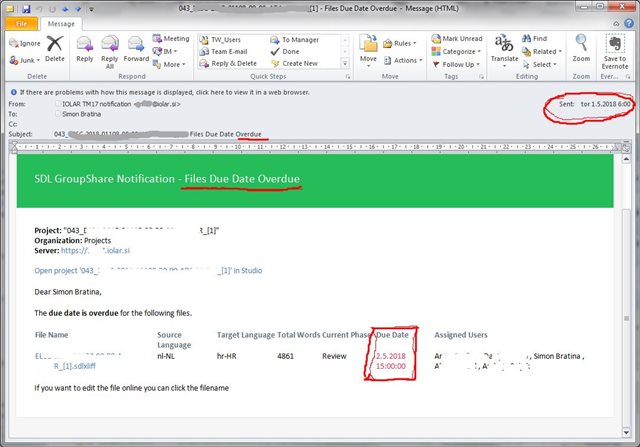This screenshot has height=447, width=640.
Task: Click the Review phase cell
Action: pos(334,356)
